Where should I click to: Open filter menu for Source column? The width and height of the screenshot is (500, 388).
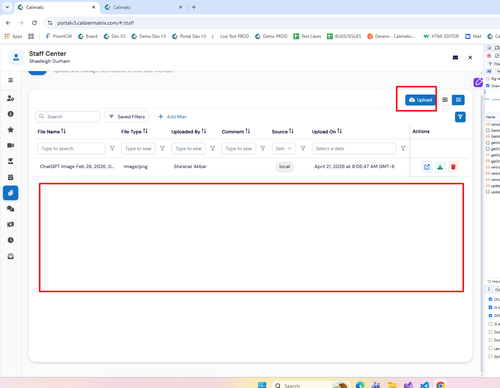tap(303, 148)
